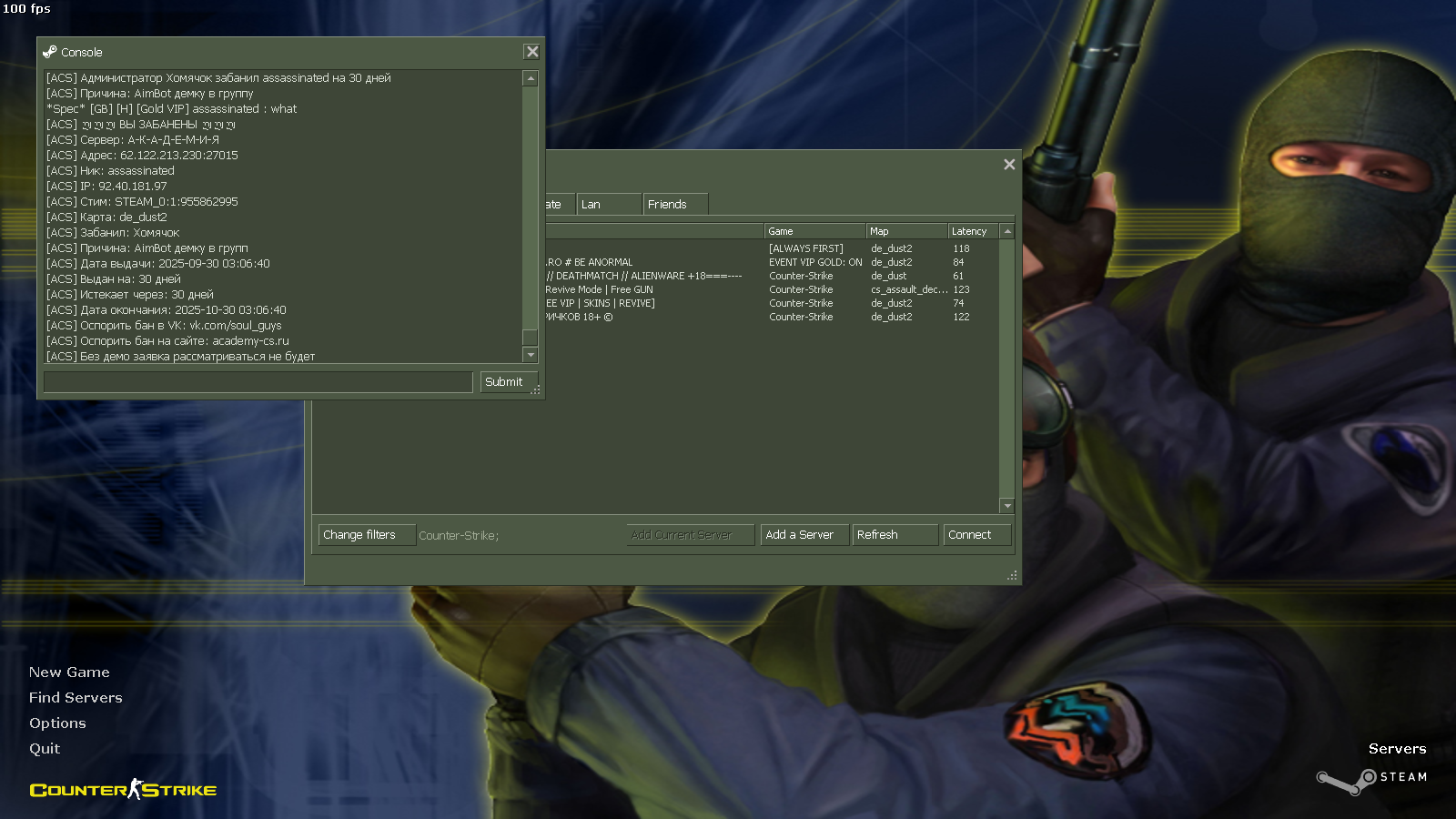This screenshot has width=1456, height=819.
Task: Click the server browser resize grip
Action: coord(1012,576)
